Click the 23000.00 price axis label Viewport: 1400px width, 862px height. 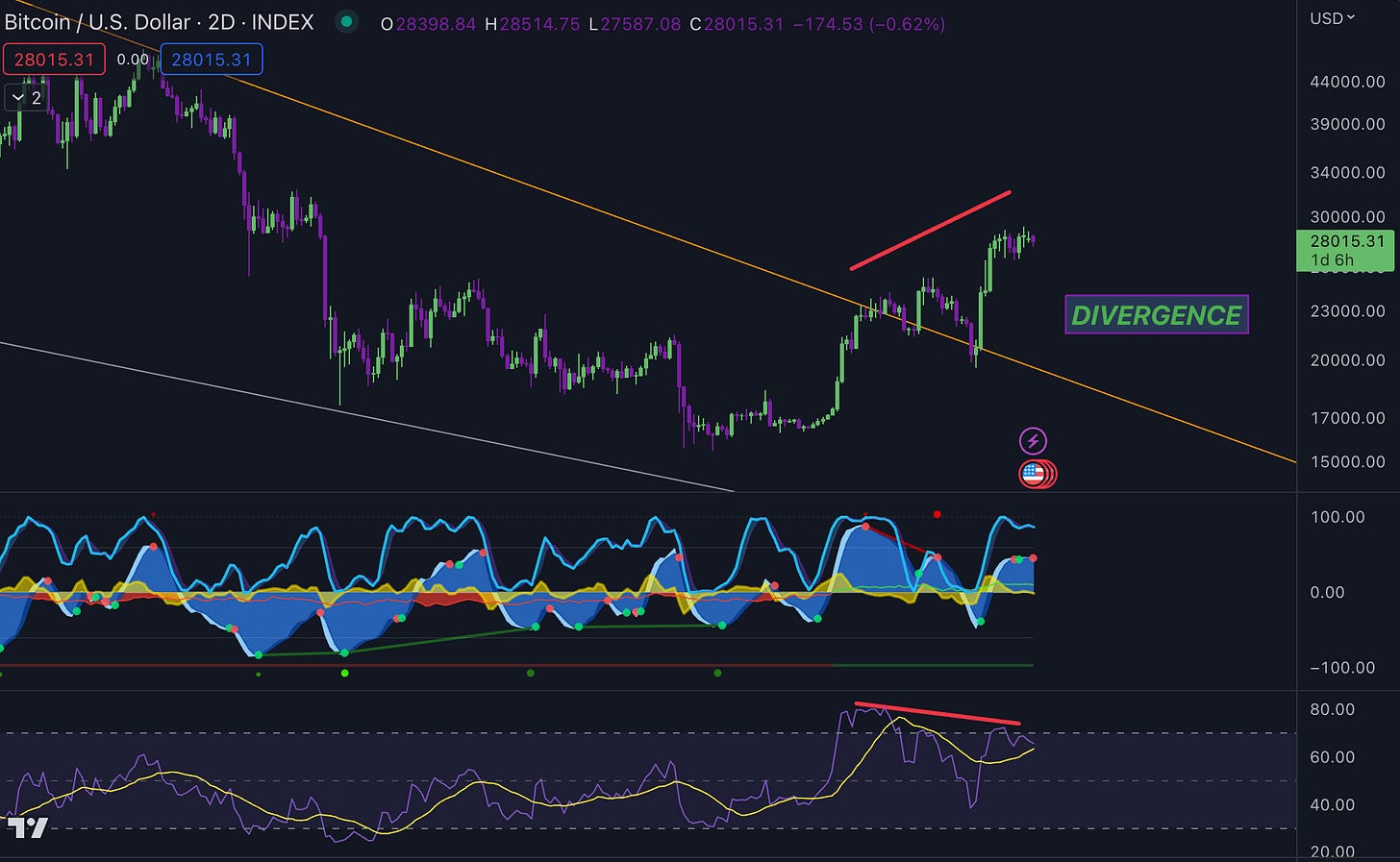(1347, 311)
